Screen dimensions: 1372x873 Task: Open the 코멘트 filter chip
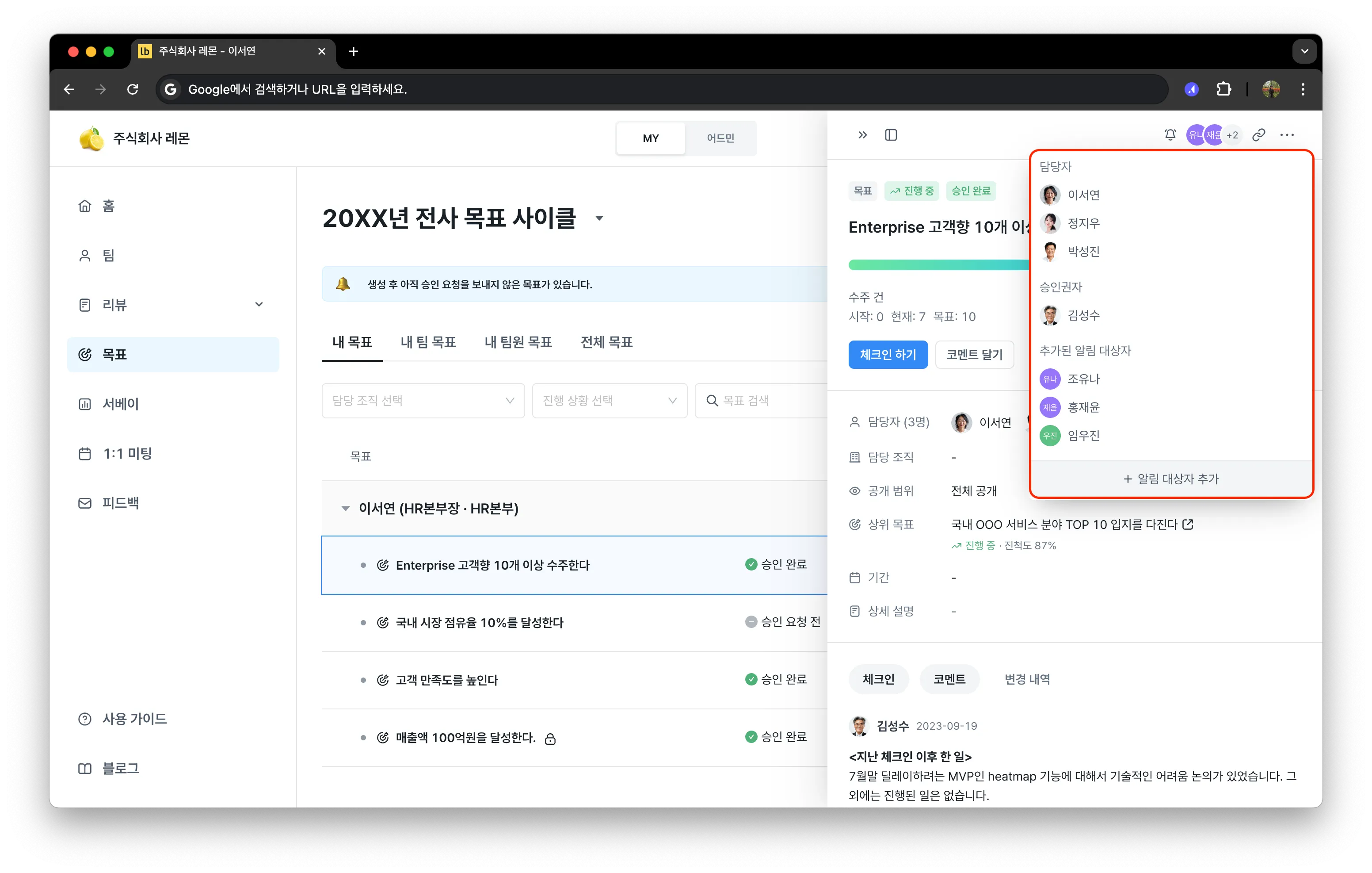click(x=949, y=679)
